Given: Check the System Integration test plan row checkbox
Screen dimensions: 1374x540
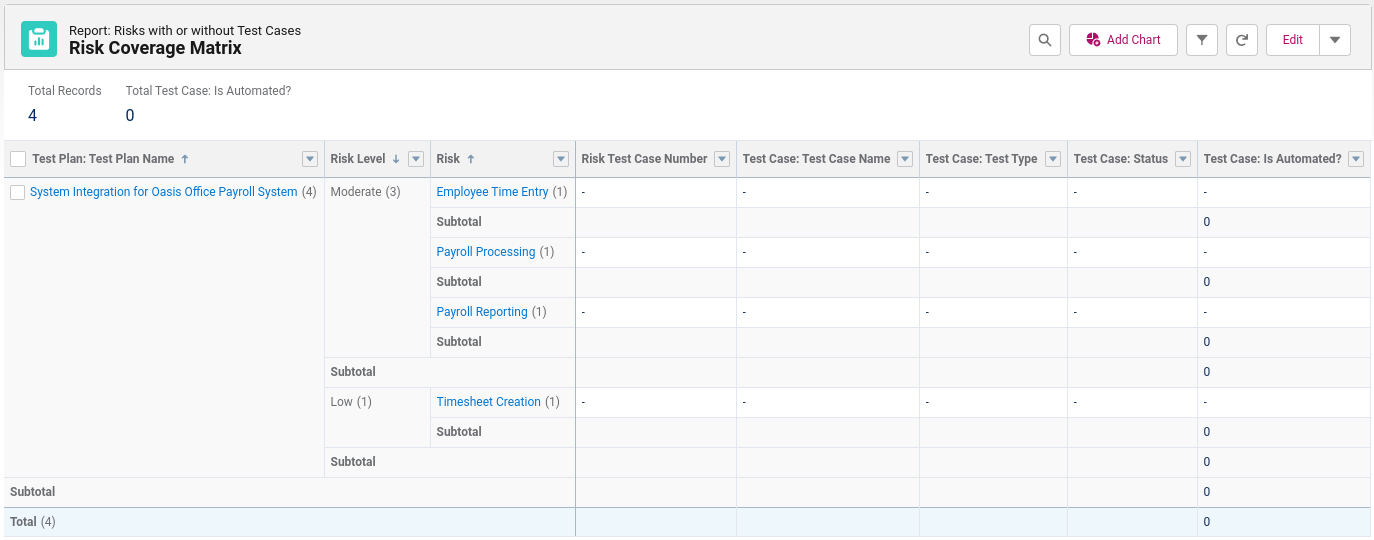Looking at the screenshot, I should [17, 193].
